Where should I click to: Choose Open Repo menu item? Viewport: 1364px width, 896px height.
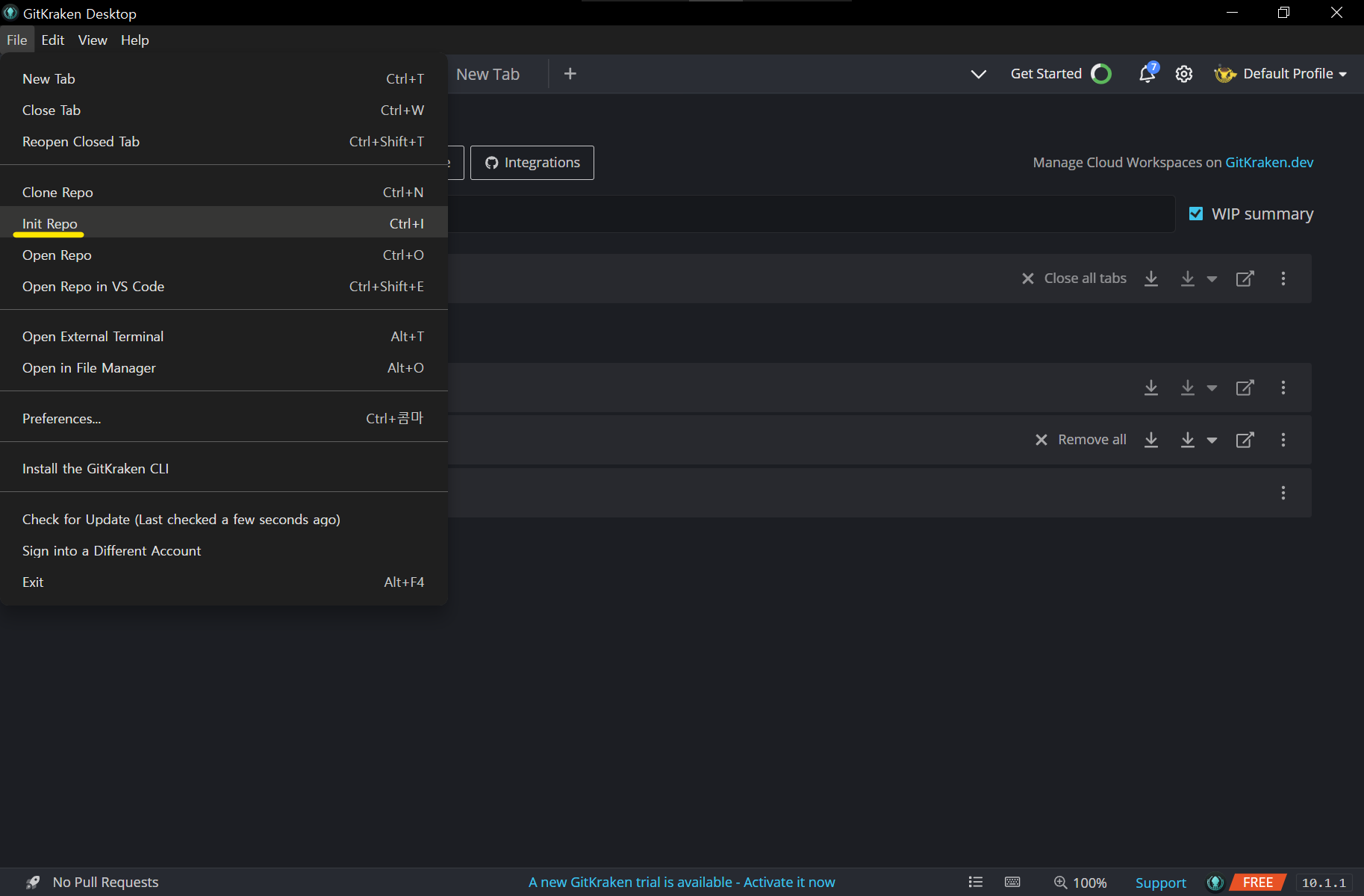click(224, 255)
